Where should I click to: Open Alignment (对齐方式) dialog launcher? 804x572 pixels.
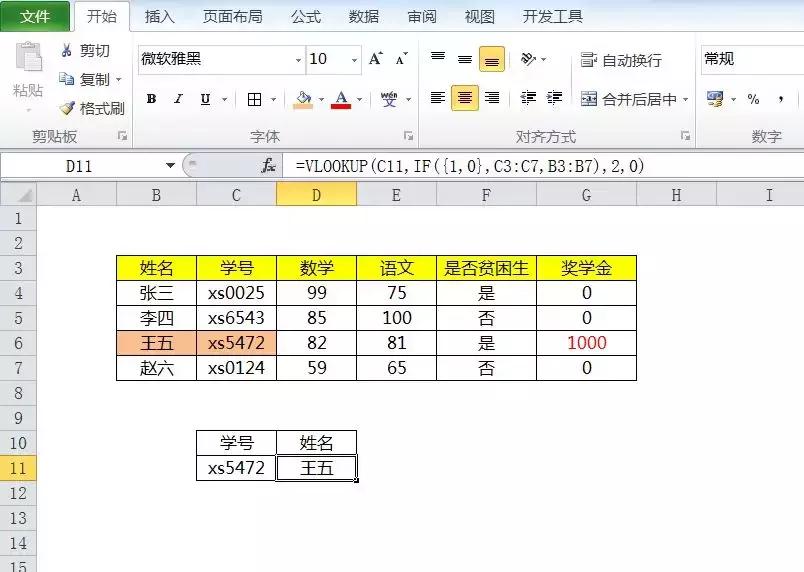685,136
